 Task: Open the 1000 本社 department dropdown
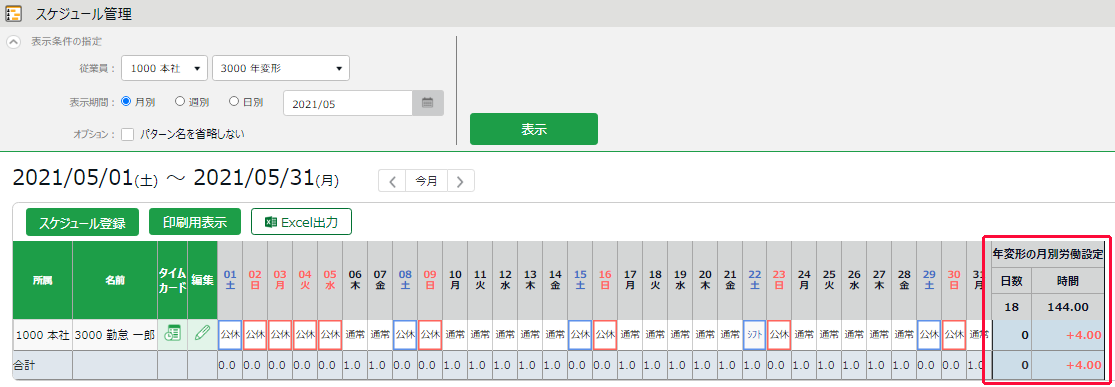[164, 68]
